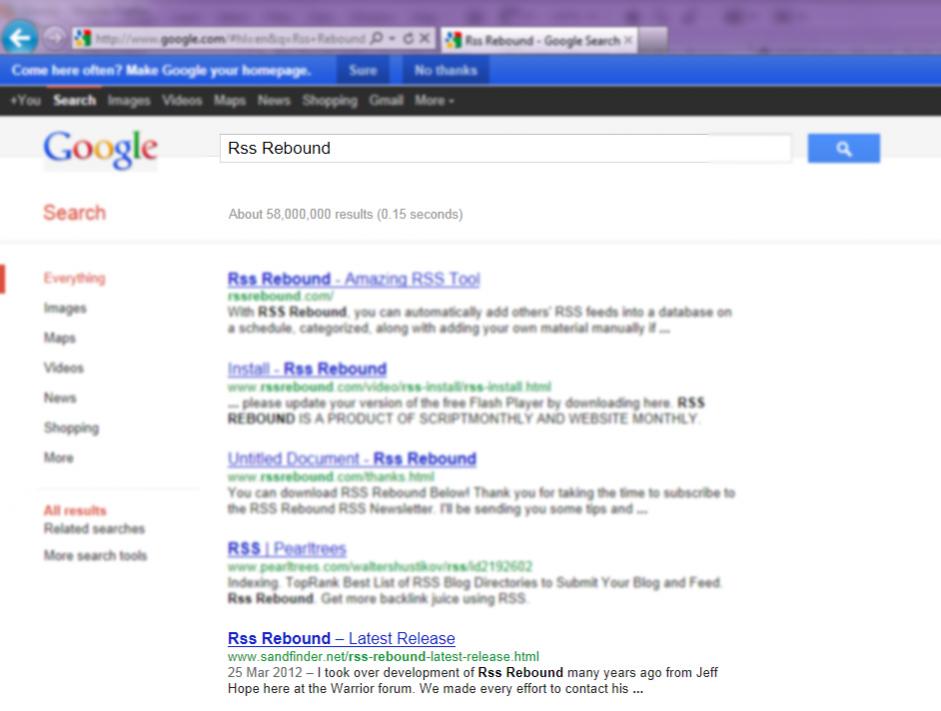Click the refresh icon in address bar
941x711 pixels.
(408, 38)
